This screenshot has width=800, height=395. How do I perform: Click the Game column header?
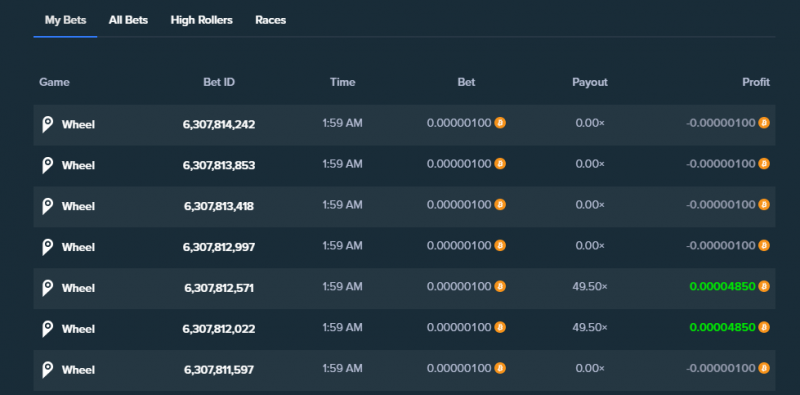(x=54, y=82)
